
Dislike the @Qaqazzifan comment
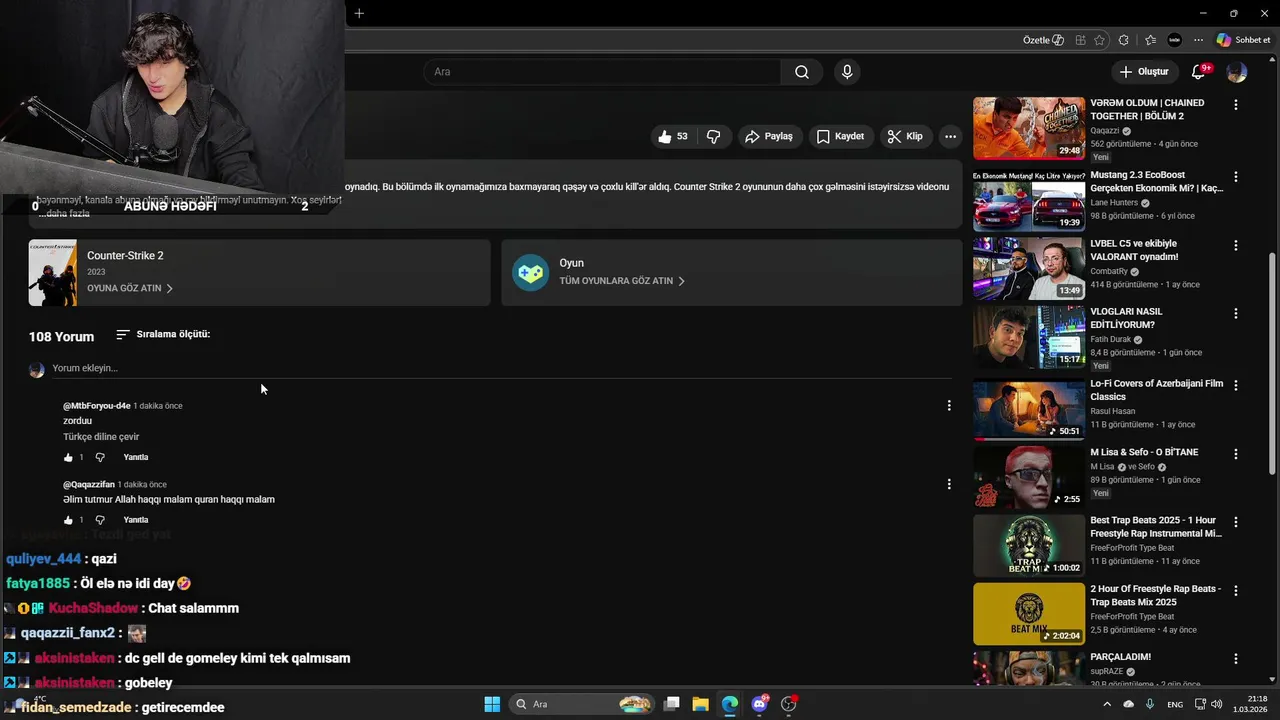[100, 520]
